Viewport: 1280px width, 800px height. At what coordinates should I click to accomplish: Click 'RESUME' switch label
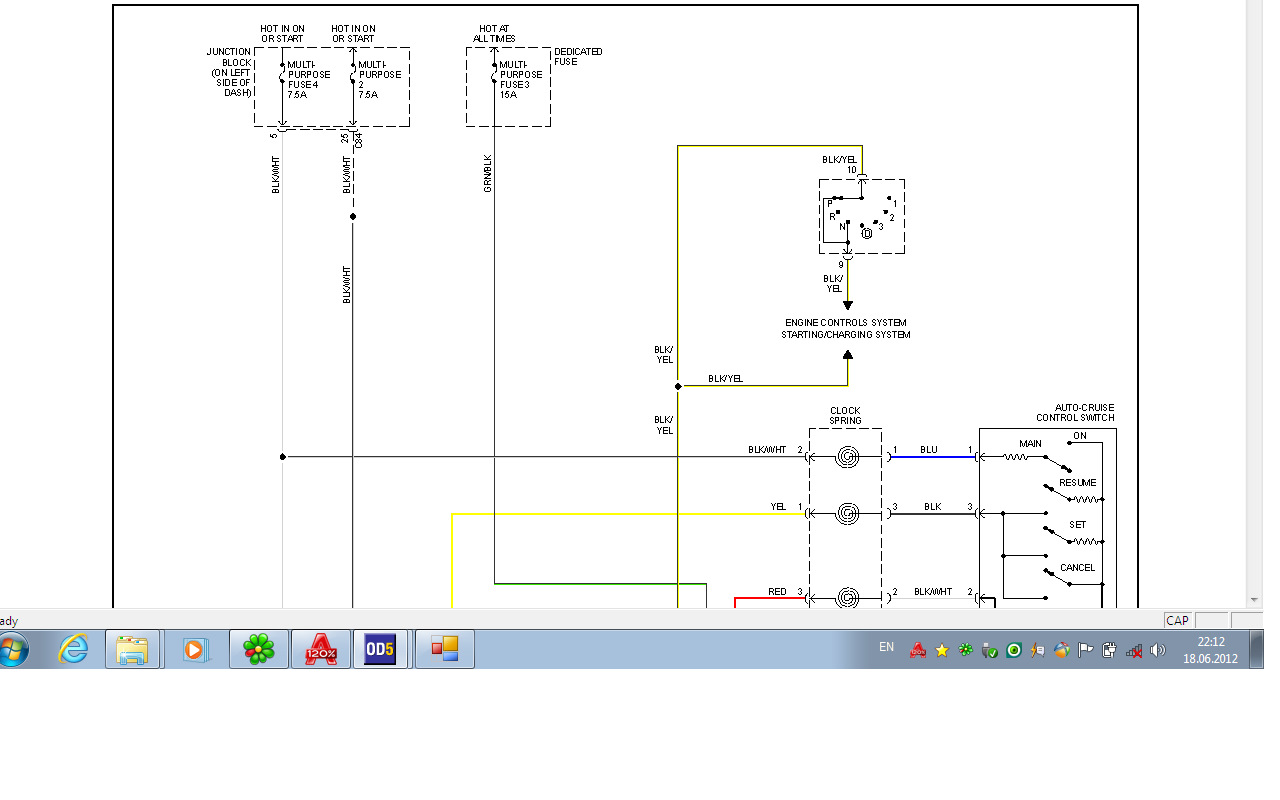point(1078,483)
